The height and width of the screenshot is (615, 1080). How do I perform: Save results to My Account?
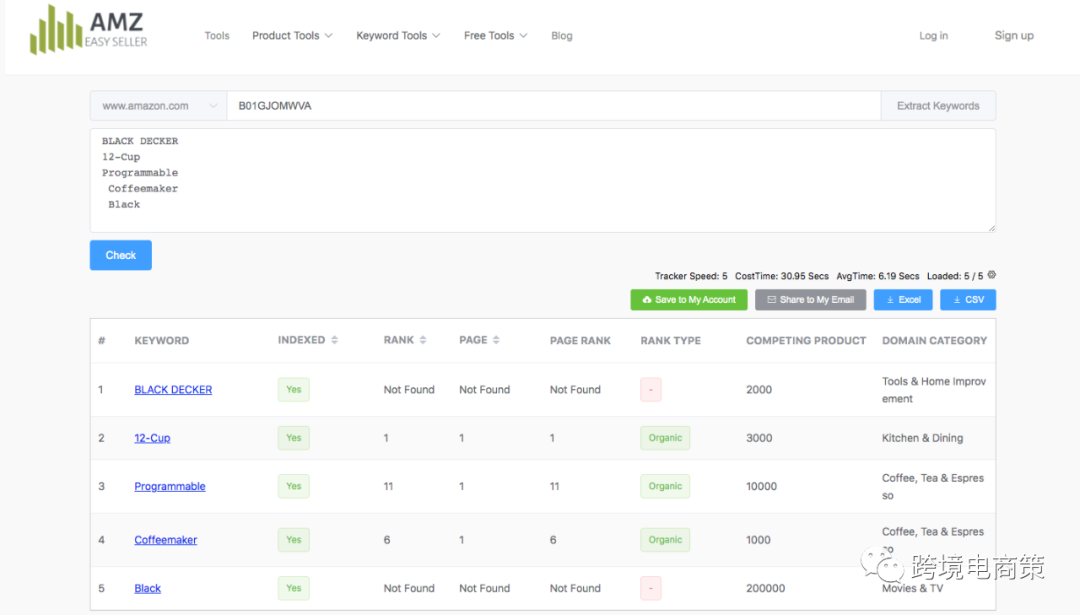point(688,300)
